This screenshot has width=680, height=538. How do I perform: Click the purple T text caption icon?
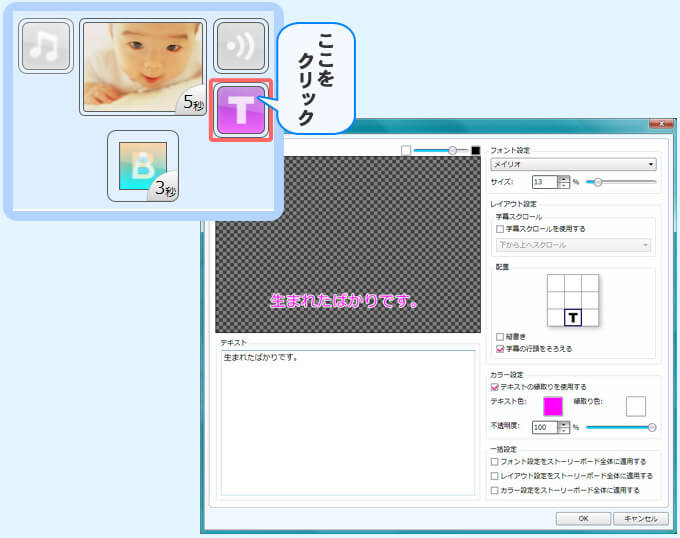pos(240,111)
